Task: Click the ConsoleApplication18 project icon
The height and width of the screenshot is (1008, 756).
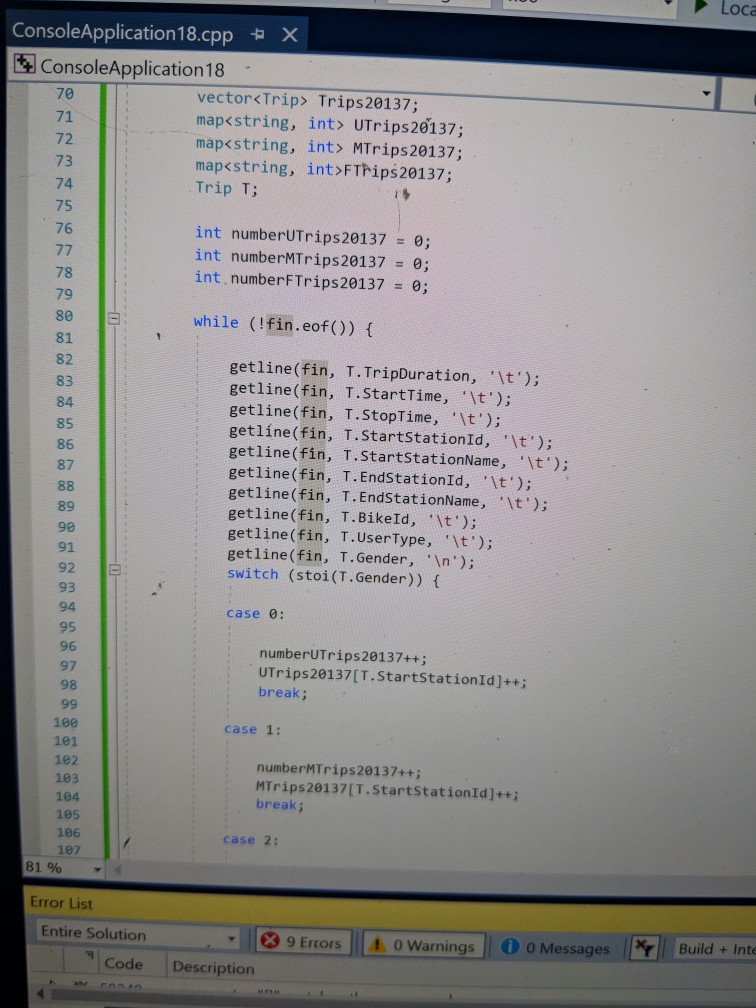Action: click(24, 64)
